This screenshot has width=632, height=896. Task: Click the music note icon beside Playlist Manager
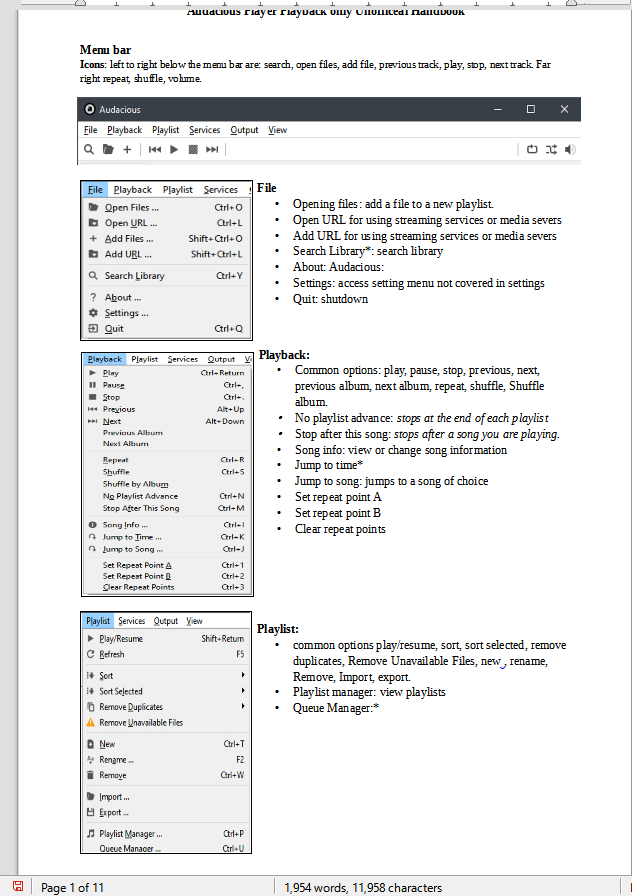[90, 834]
